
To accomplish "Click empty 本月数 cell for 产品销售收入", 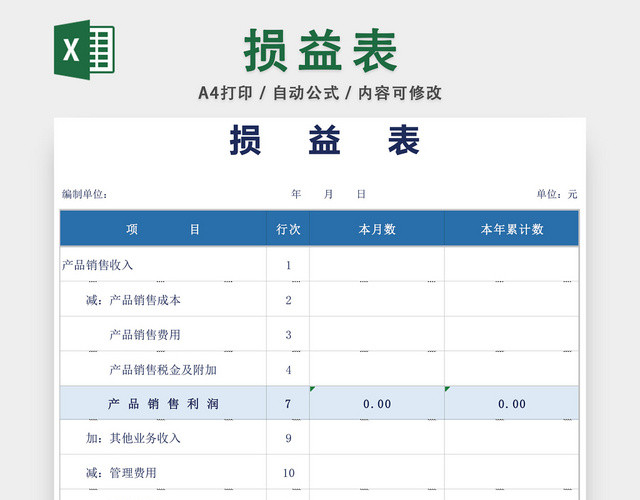I will pos(377,264).
